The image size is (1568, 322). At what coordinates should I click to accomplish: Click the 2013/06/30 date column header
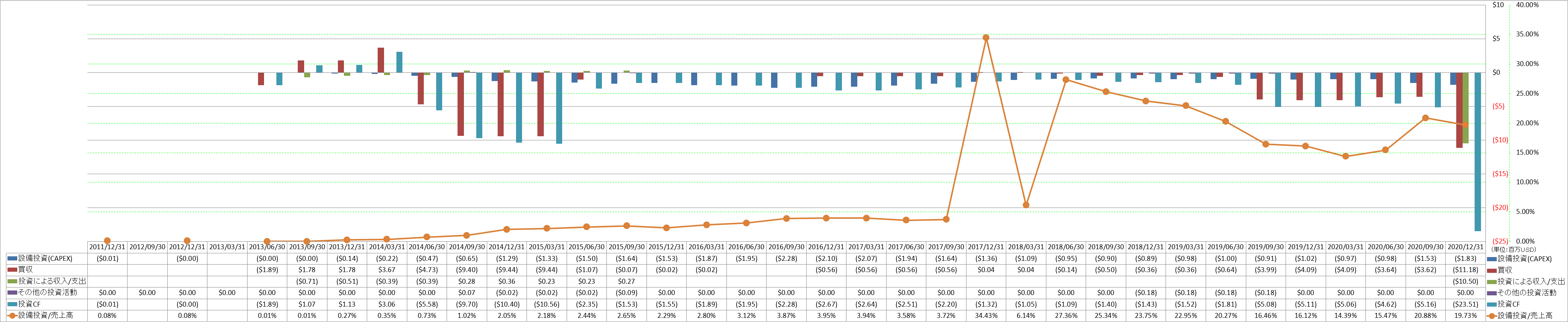(267, 247)
